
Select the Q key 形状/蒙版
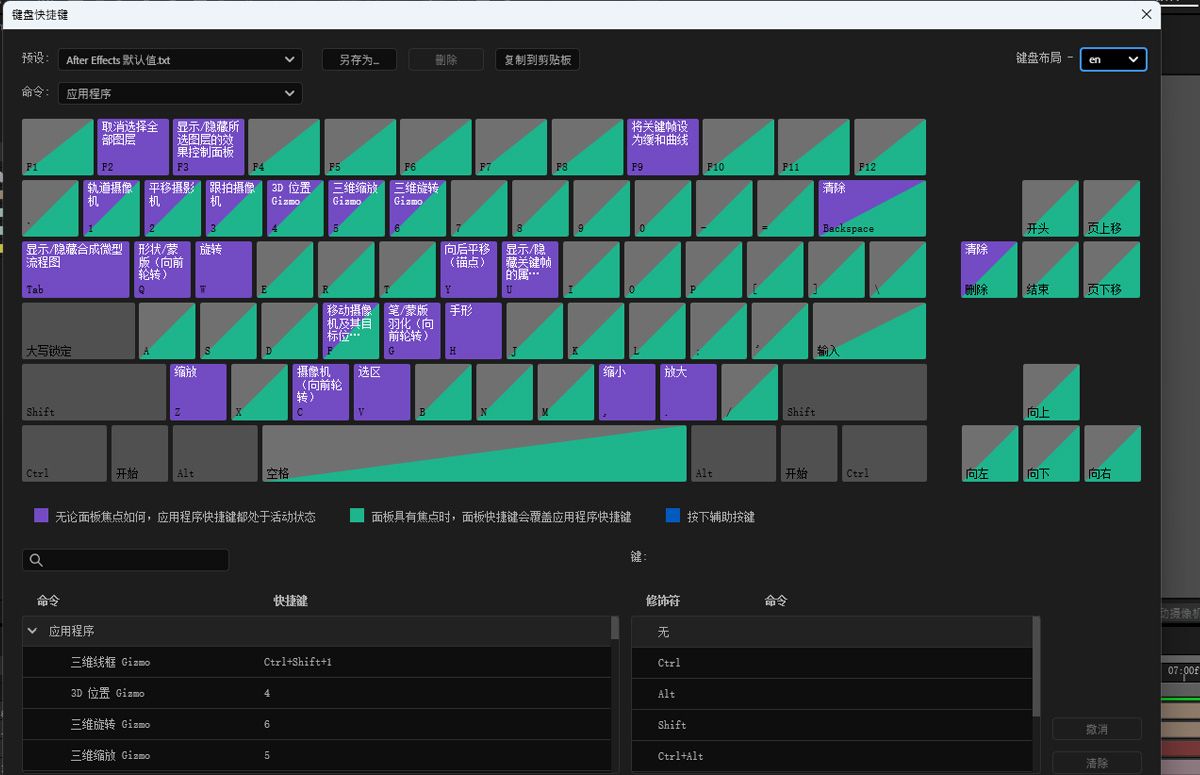point(162,269)
